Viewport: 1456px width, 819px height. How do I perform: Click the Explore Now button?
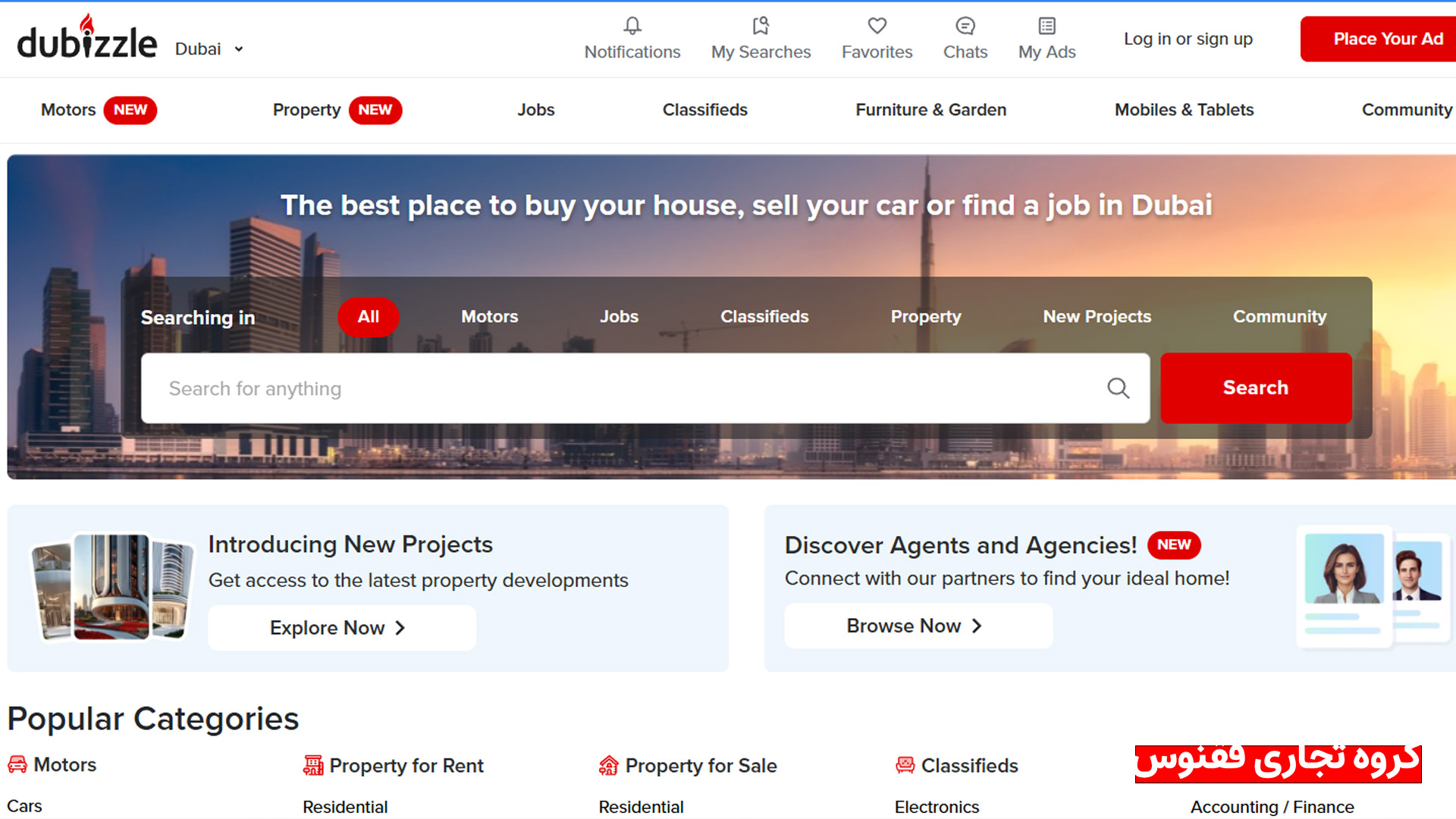(342, 628)
